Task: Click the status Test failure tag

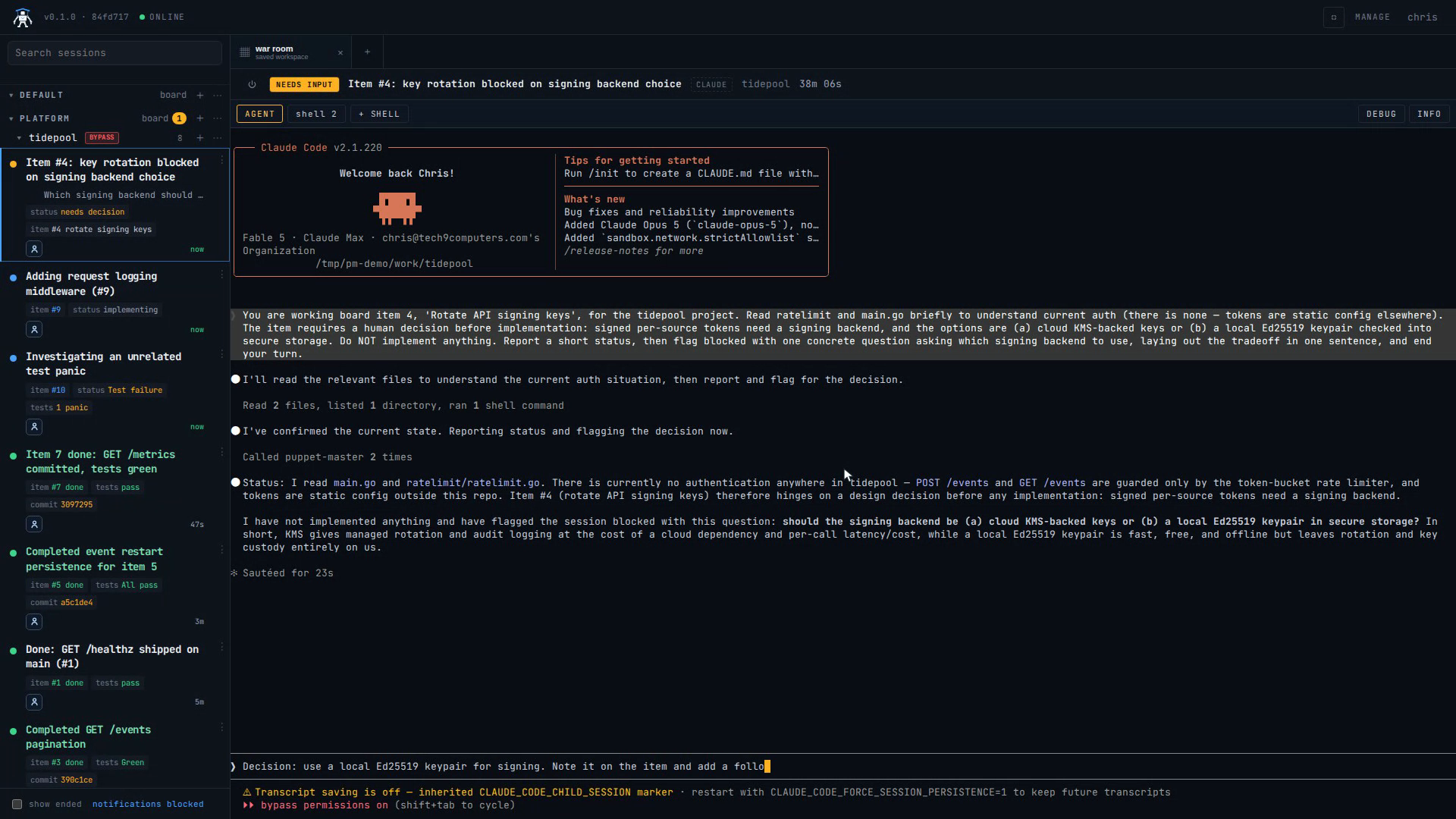Action: click(120, 391)
